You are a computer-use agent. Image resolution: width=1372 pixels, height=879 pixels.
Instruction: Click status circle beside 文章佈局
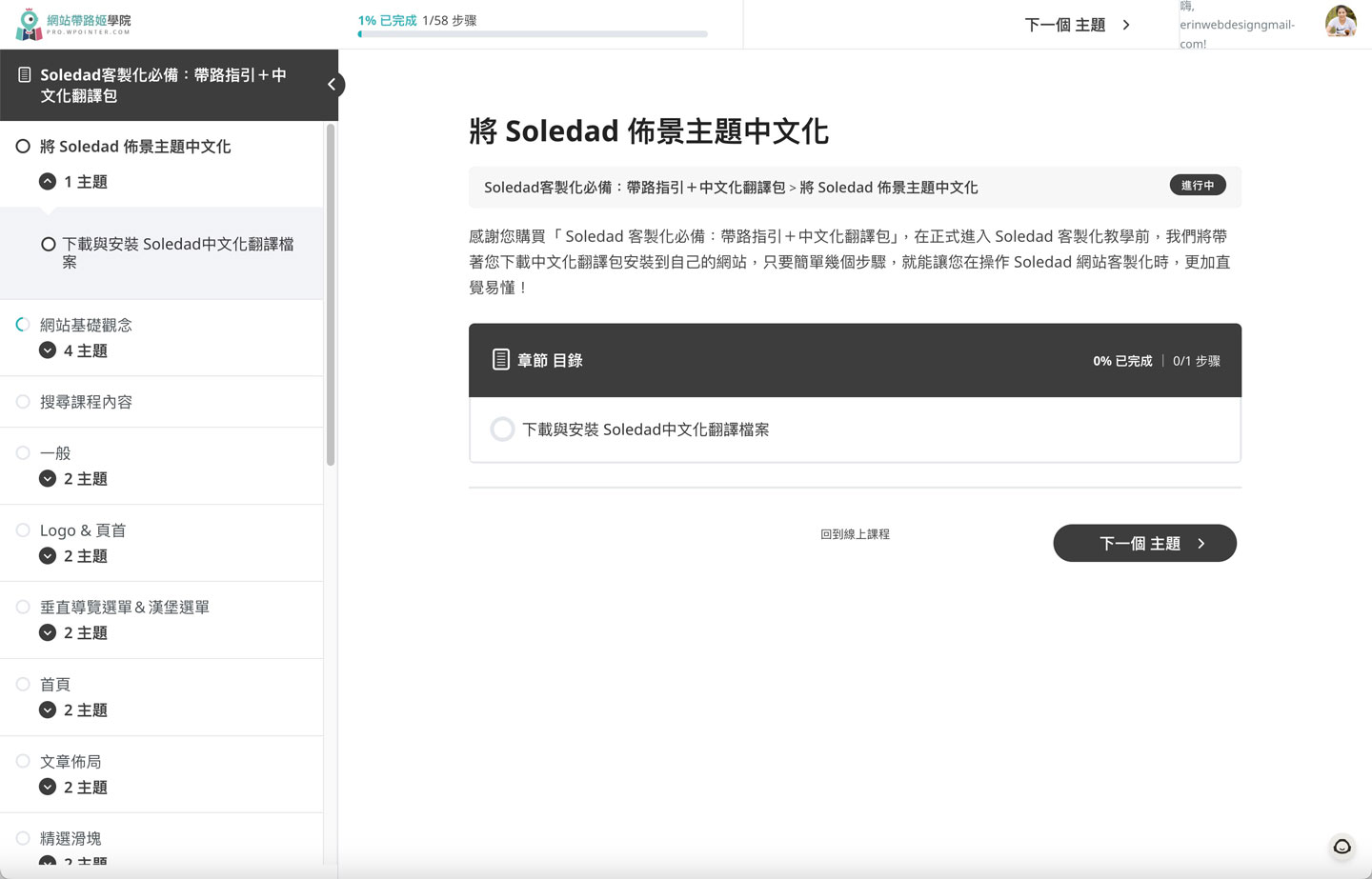23,761
